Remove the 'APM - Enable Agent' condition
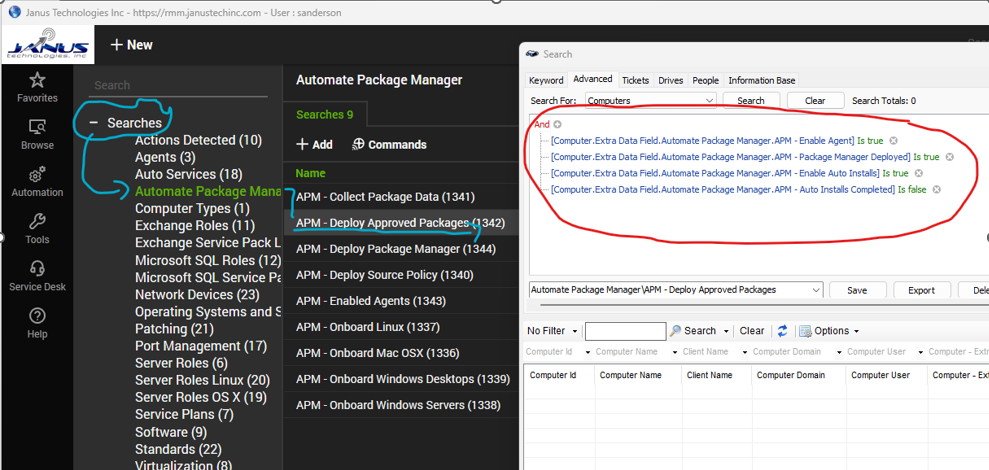Image resolution: width=989 pixels, height=470 pixels. (x=894, y=141)
